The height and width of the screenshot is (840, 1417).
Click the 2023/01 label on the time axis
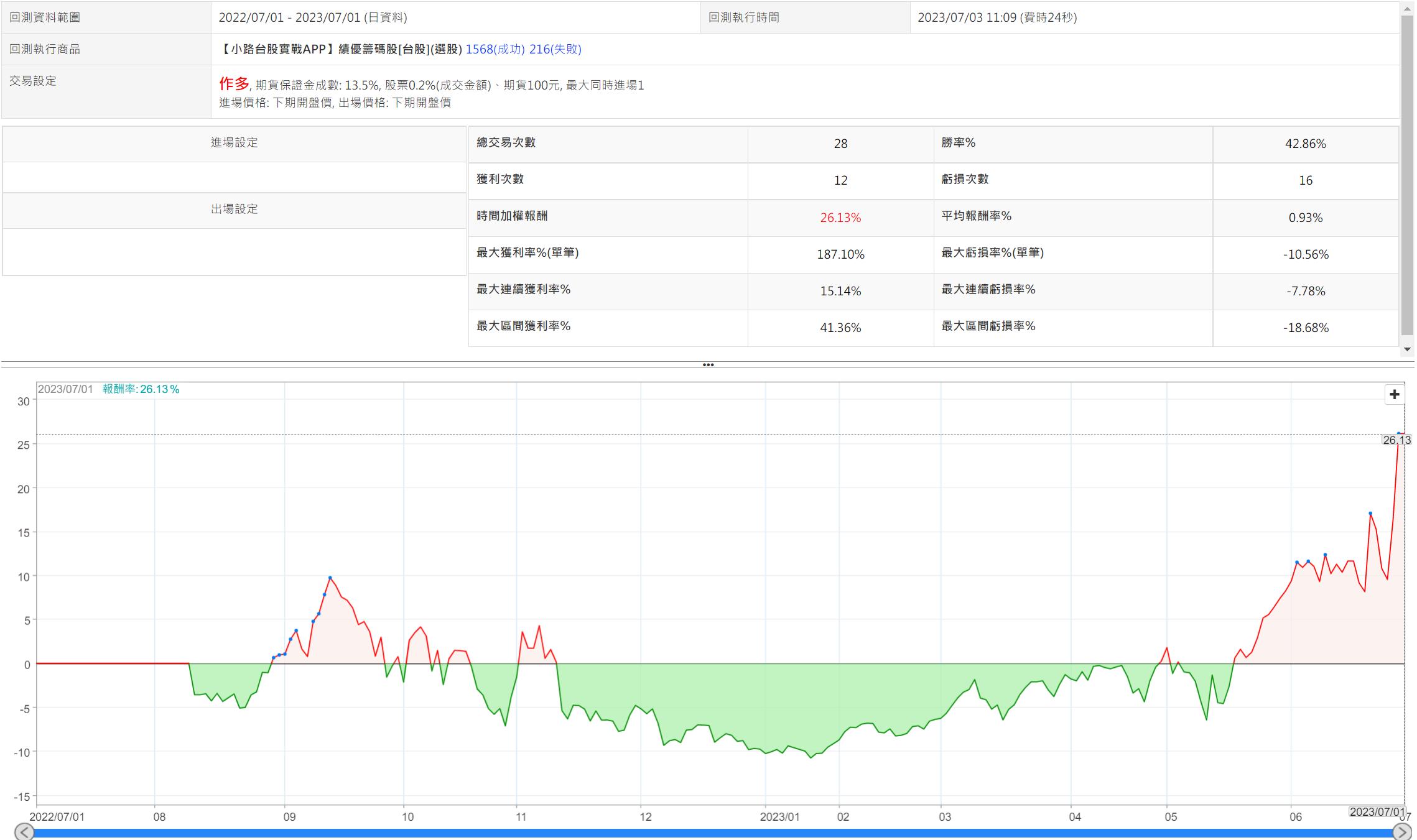(779, 817)
